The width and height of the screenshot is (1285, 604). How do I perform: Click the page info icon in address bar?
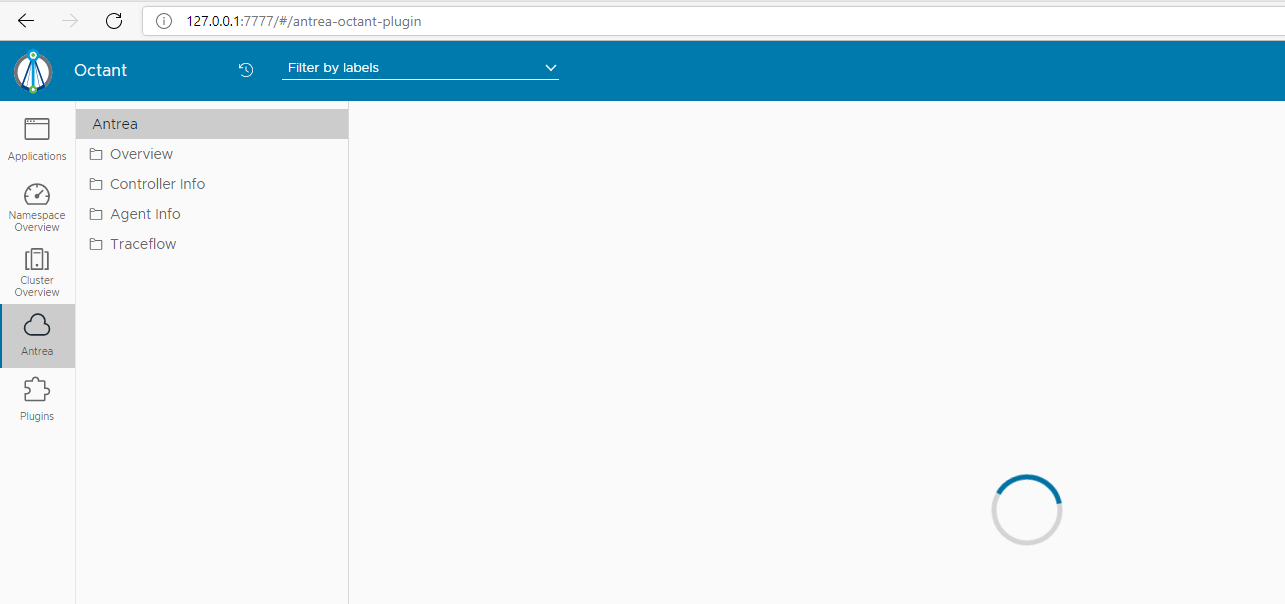click(163, 20)
